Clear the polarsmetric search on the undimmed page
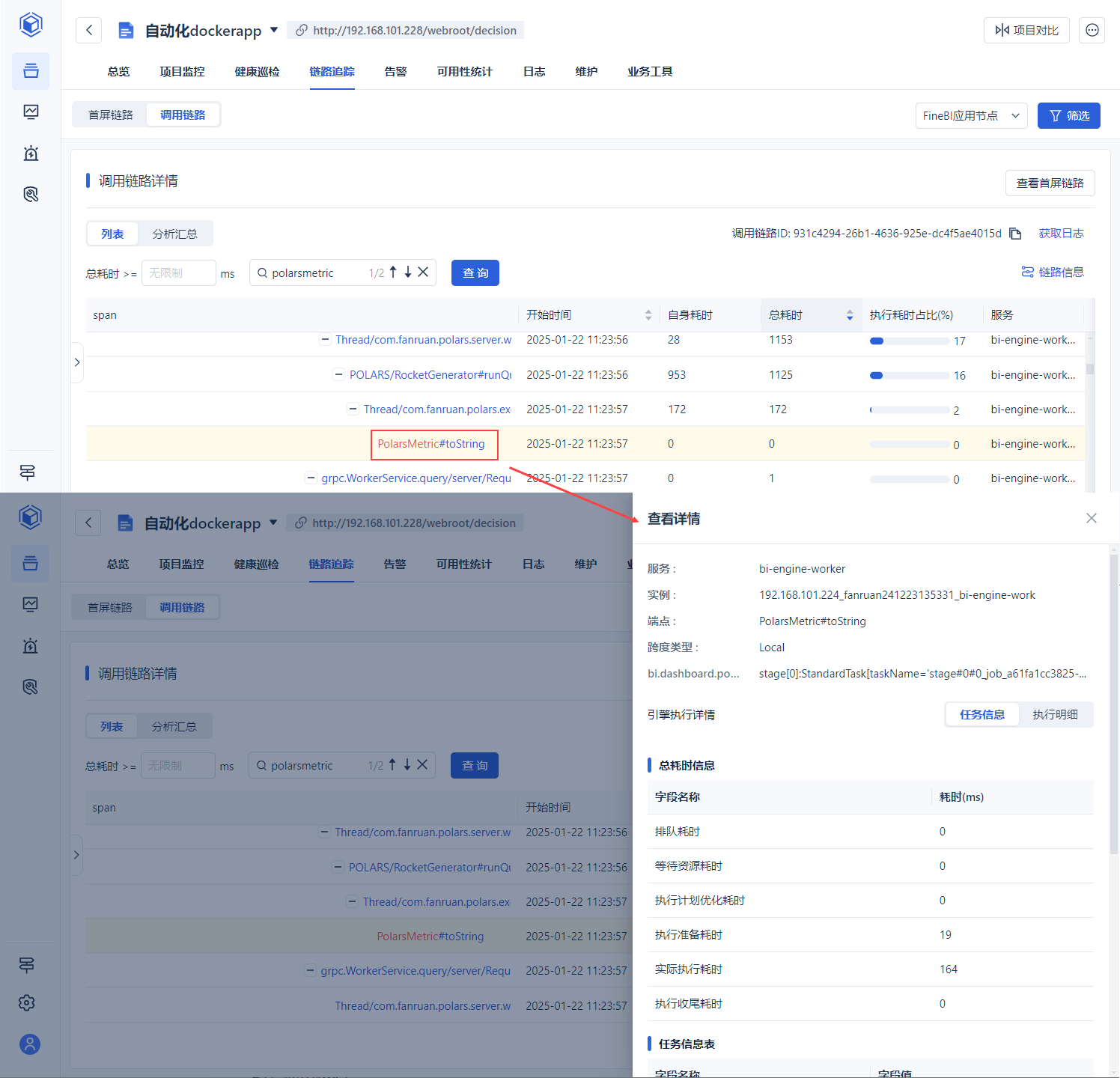Image resolution: width=1120 pixels, height=1078 pixels. 423,272
